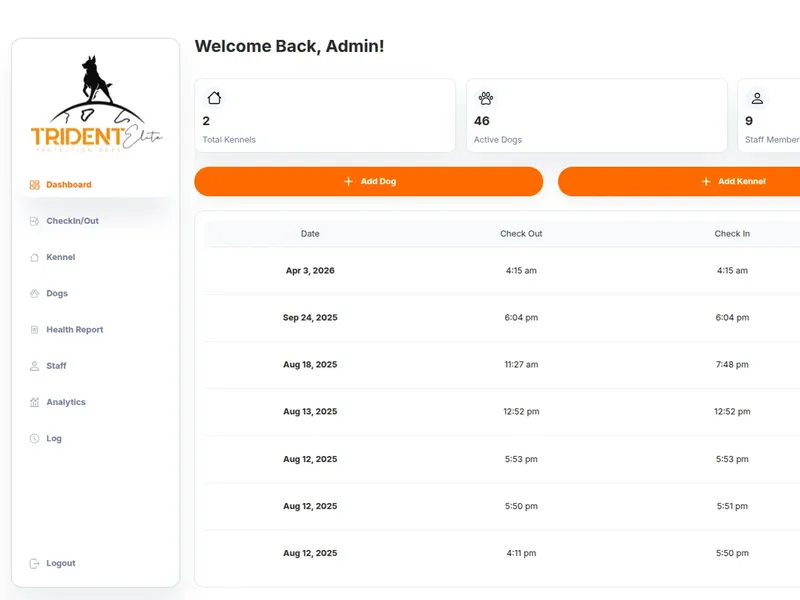Click the Logout link

61,563
